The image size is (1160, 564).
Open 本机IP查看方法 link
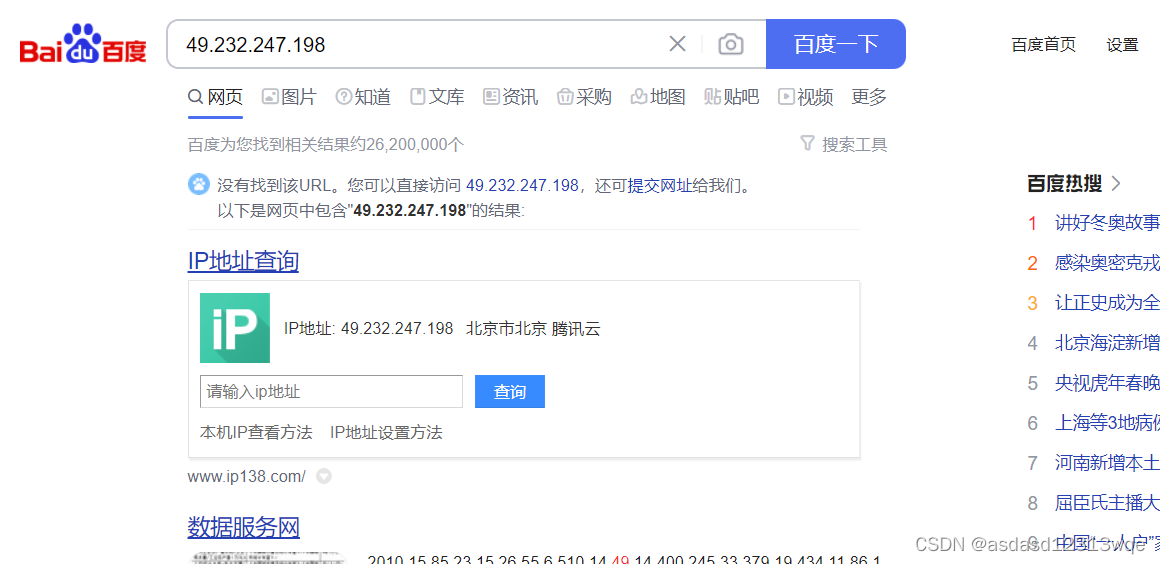tap(256, 432)
